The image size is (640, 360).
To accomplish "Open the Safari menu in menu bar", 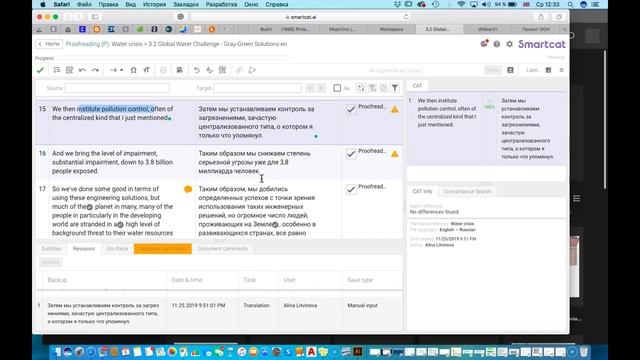I will [62, 4].
